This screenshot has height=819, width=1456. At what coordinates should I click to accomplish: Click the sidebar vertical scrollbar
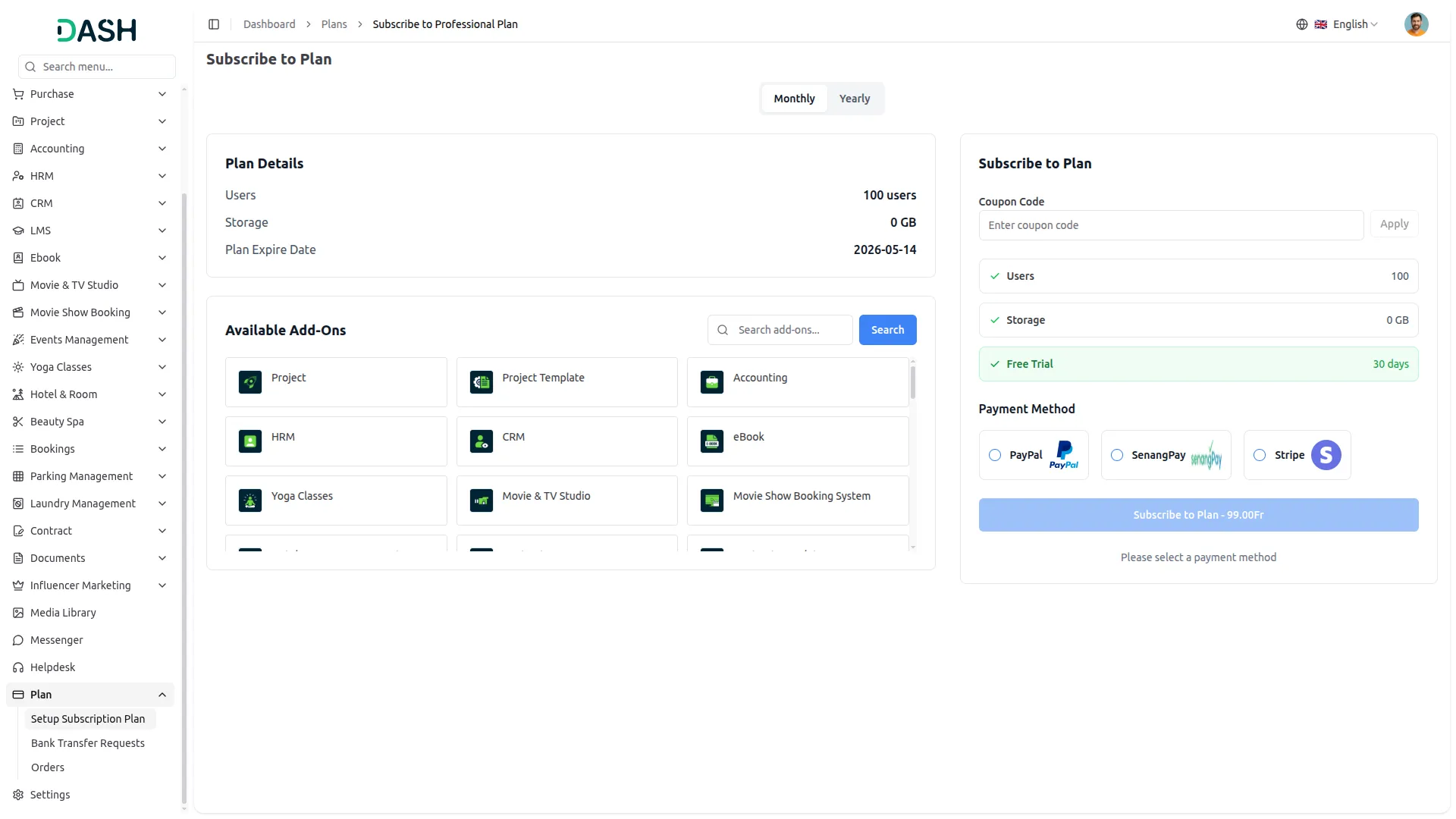coord(184,497)
